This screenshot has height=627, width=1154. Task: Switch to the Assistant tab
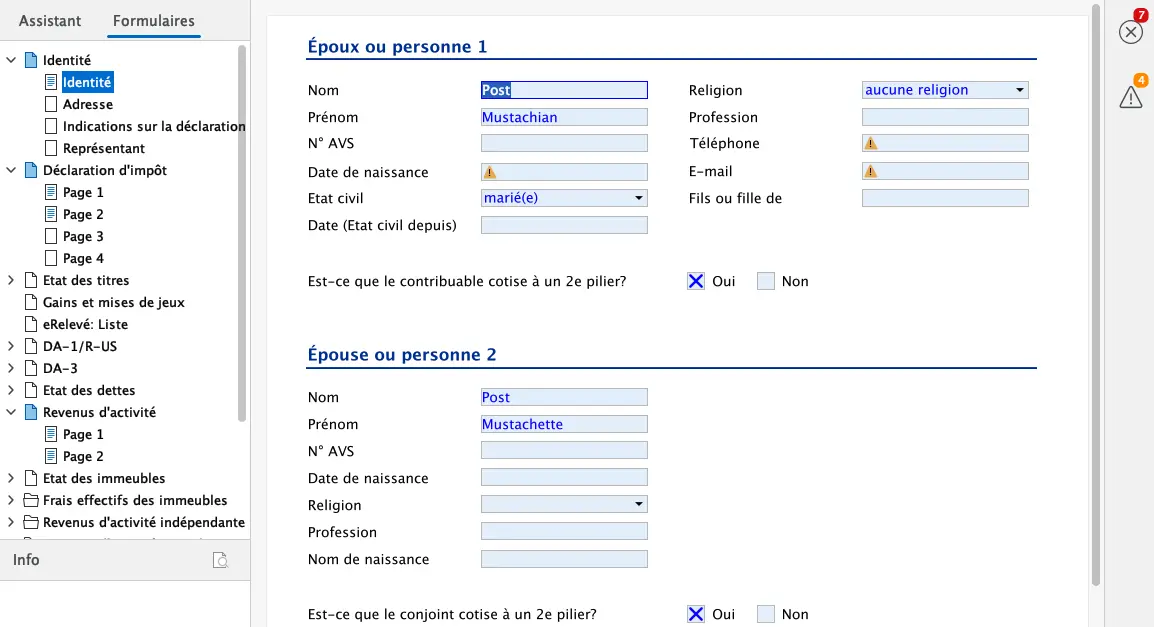pyautogui.click(x=49, y=20)
